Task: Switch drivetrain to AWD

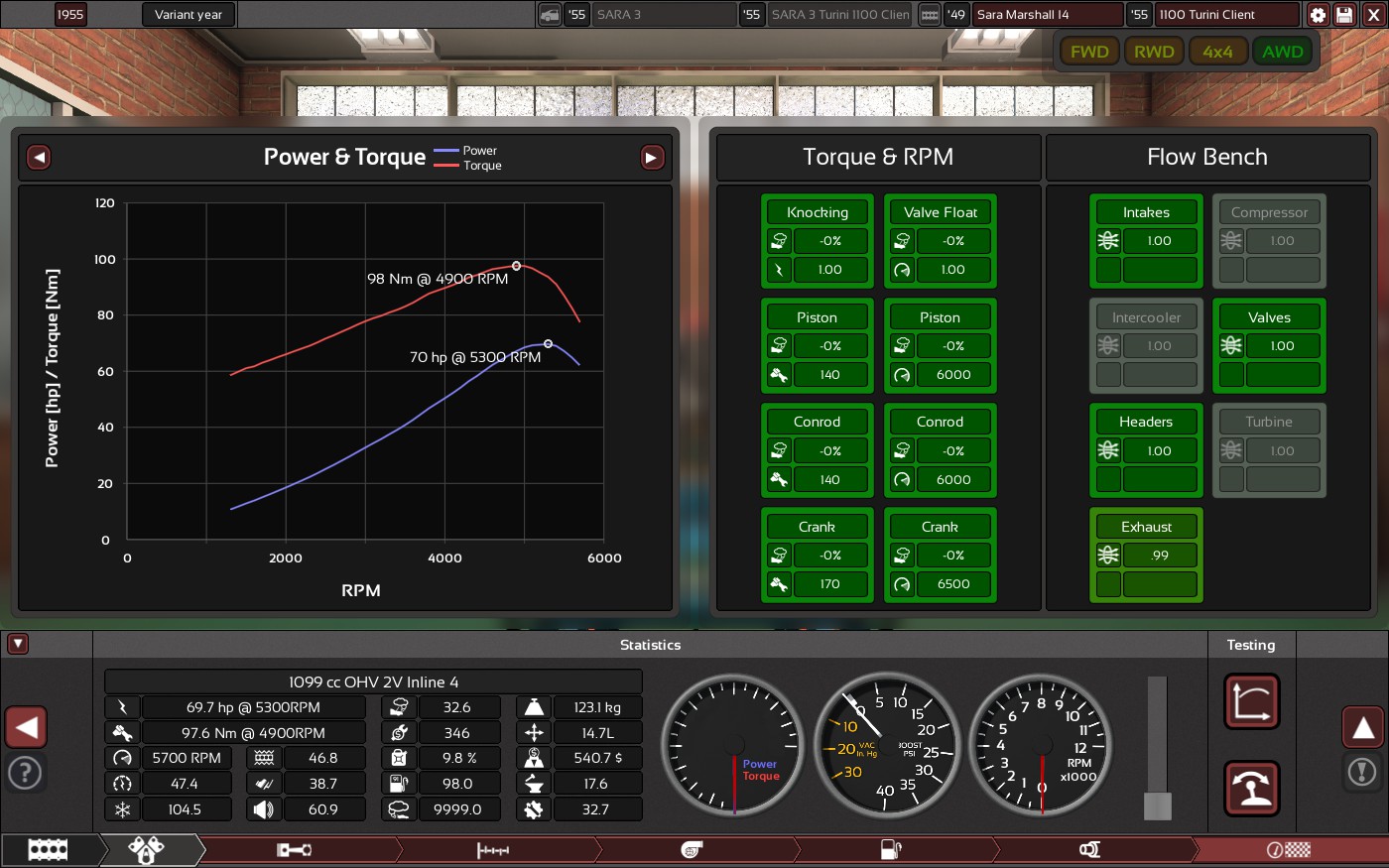Action: [x=1282, y=52]
